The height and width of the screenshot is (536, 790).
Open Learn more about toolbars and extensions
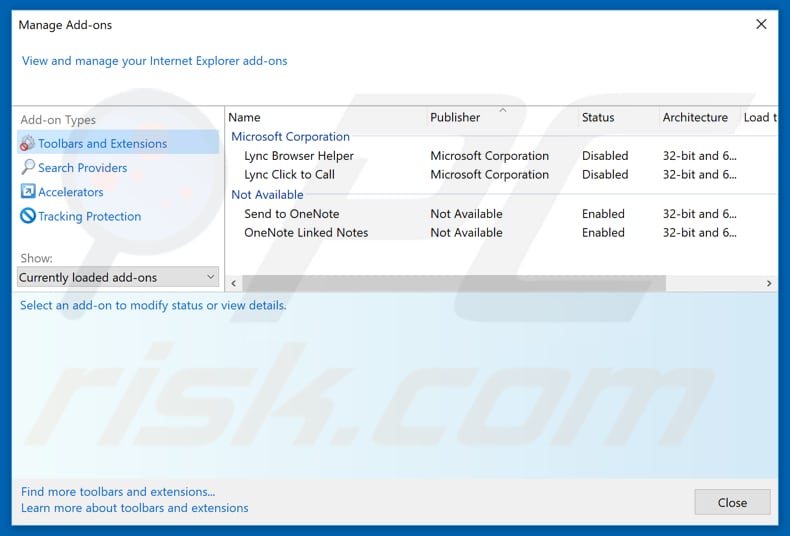pyautogui.click(x=135, y=507)
